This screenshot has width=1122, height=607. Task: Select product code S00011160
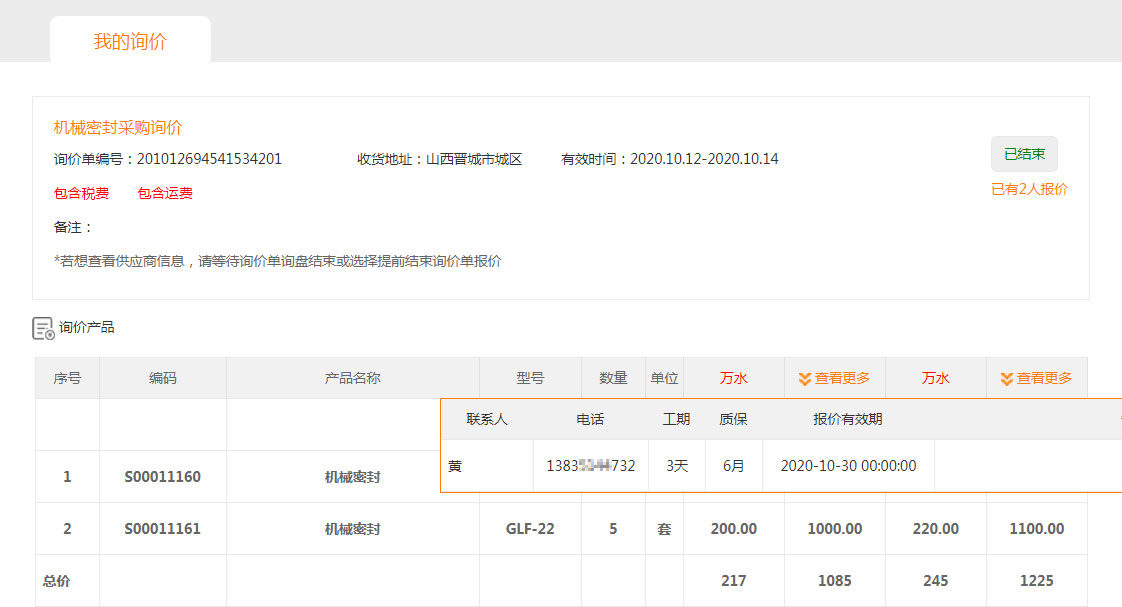162,477
